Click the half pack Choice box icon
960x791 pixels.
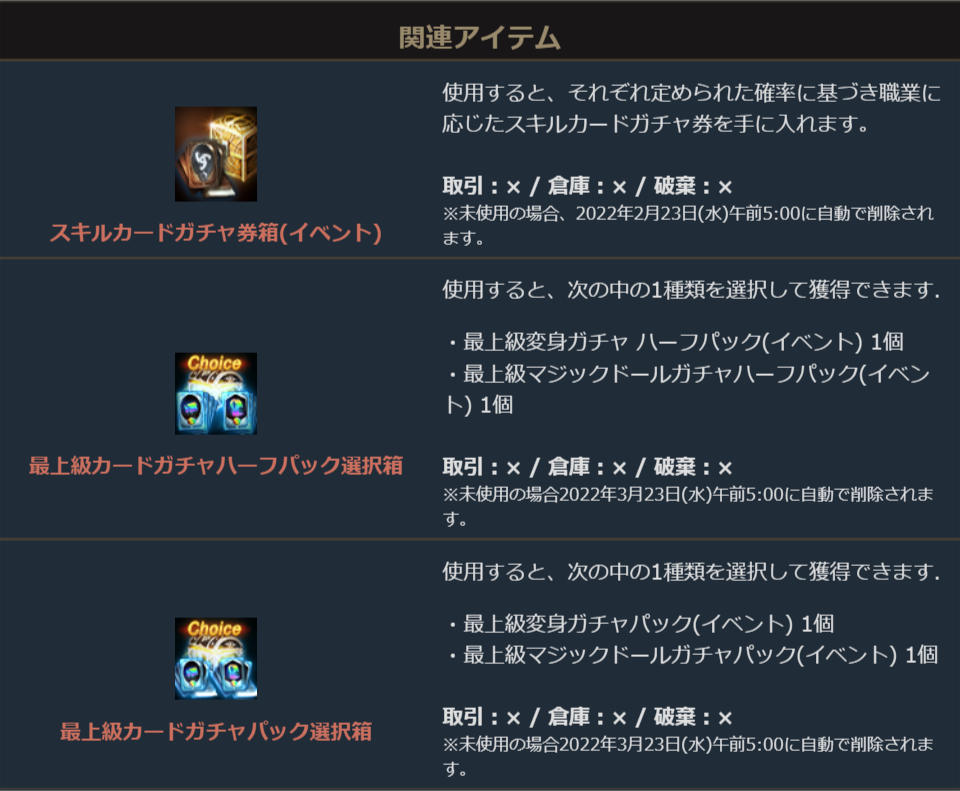tap(216, 394)
